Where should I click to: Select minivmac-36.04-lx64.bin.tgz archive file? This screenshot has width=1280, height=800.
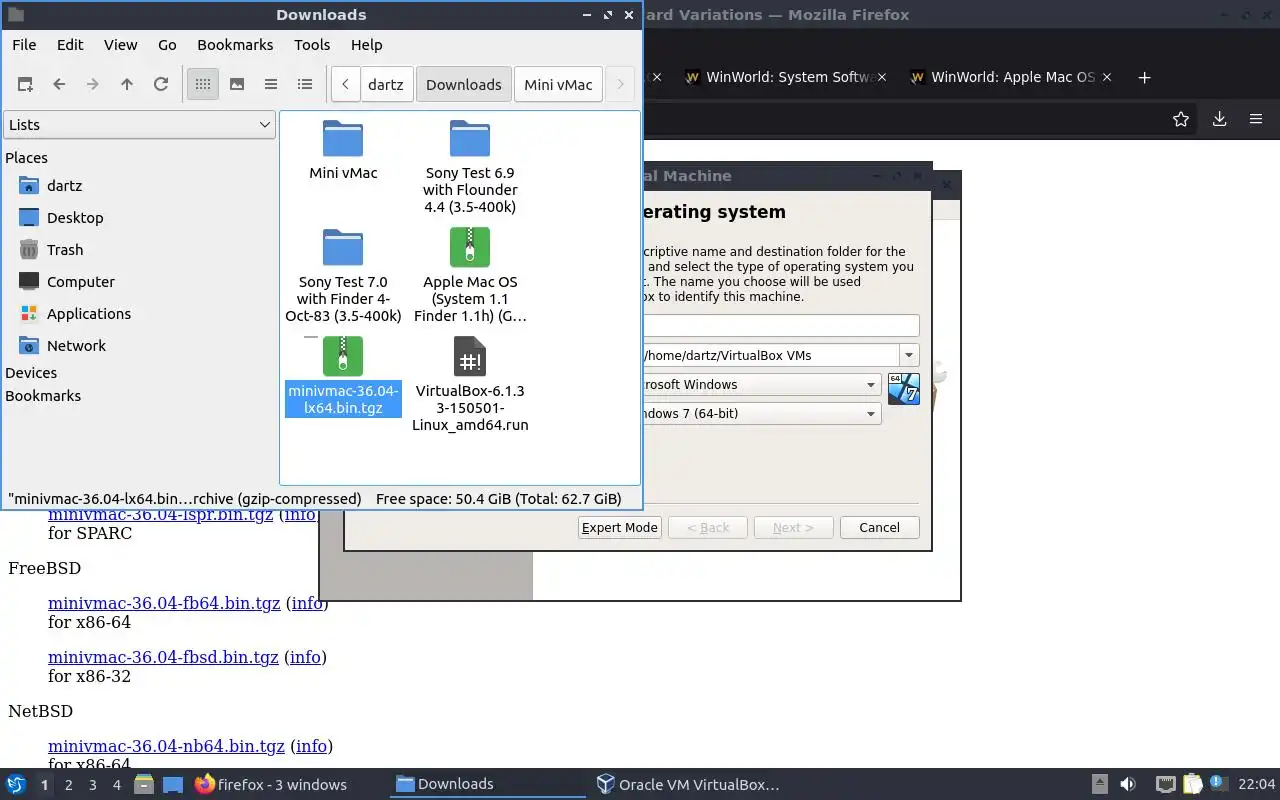[x=343, y=376]
